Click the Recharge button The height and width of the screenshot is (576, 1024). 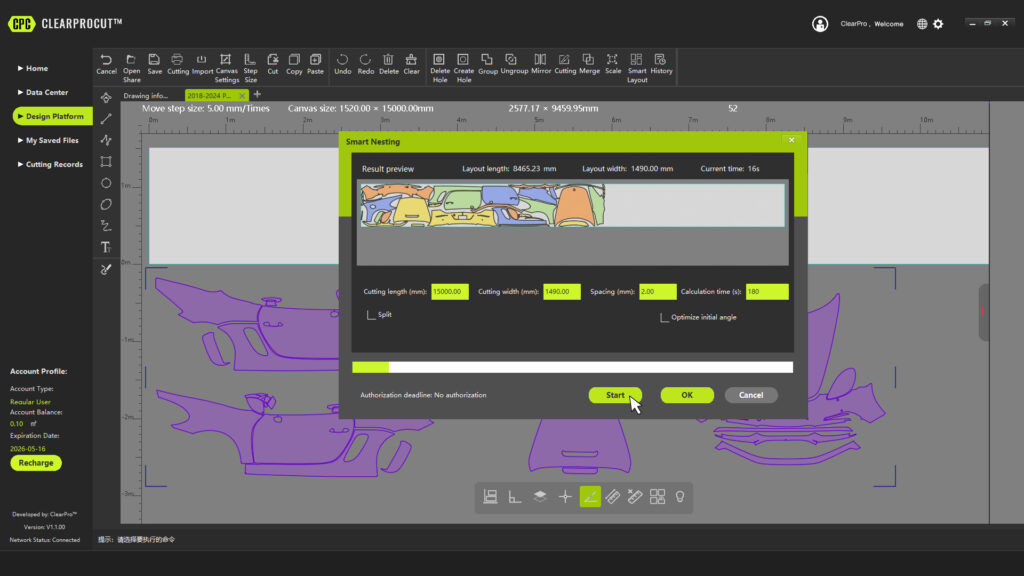point(36,463)
